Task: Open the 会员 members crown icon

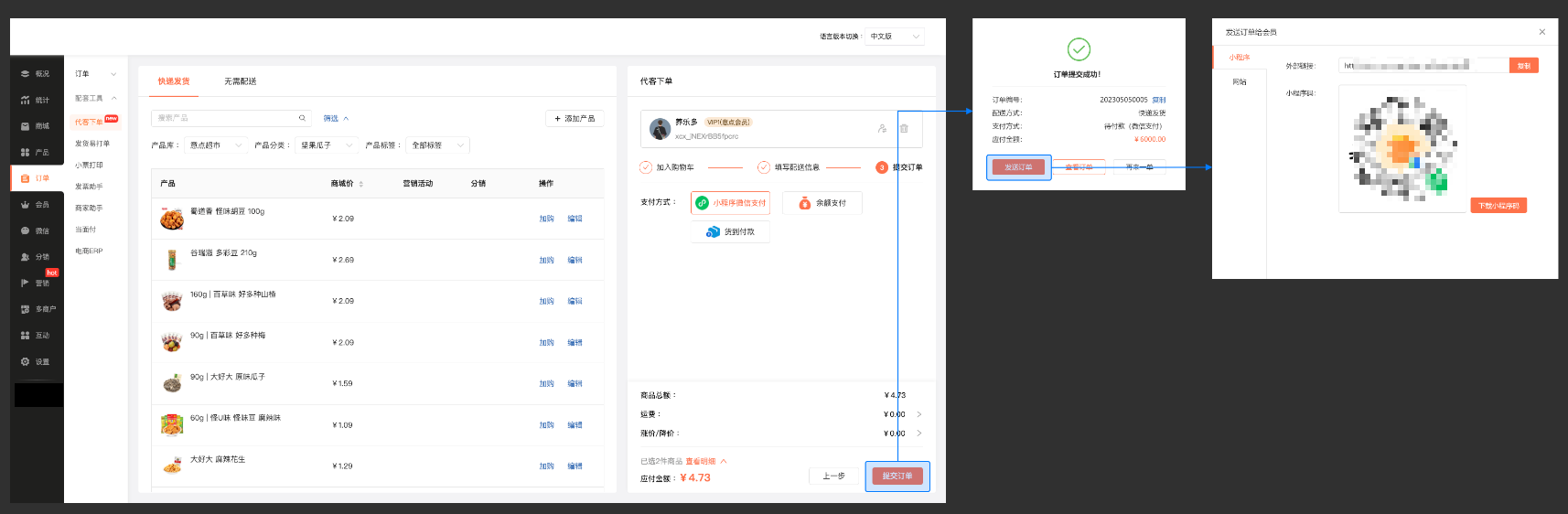Action: [26, 205]
